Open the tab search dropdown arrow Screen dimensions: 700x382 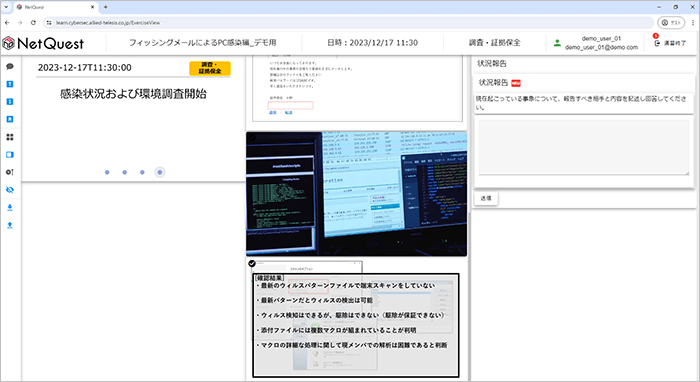(6, 7)
